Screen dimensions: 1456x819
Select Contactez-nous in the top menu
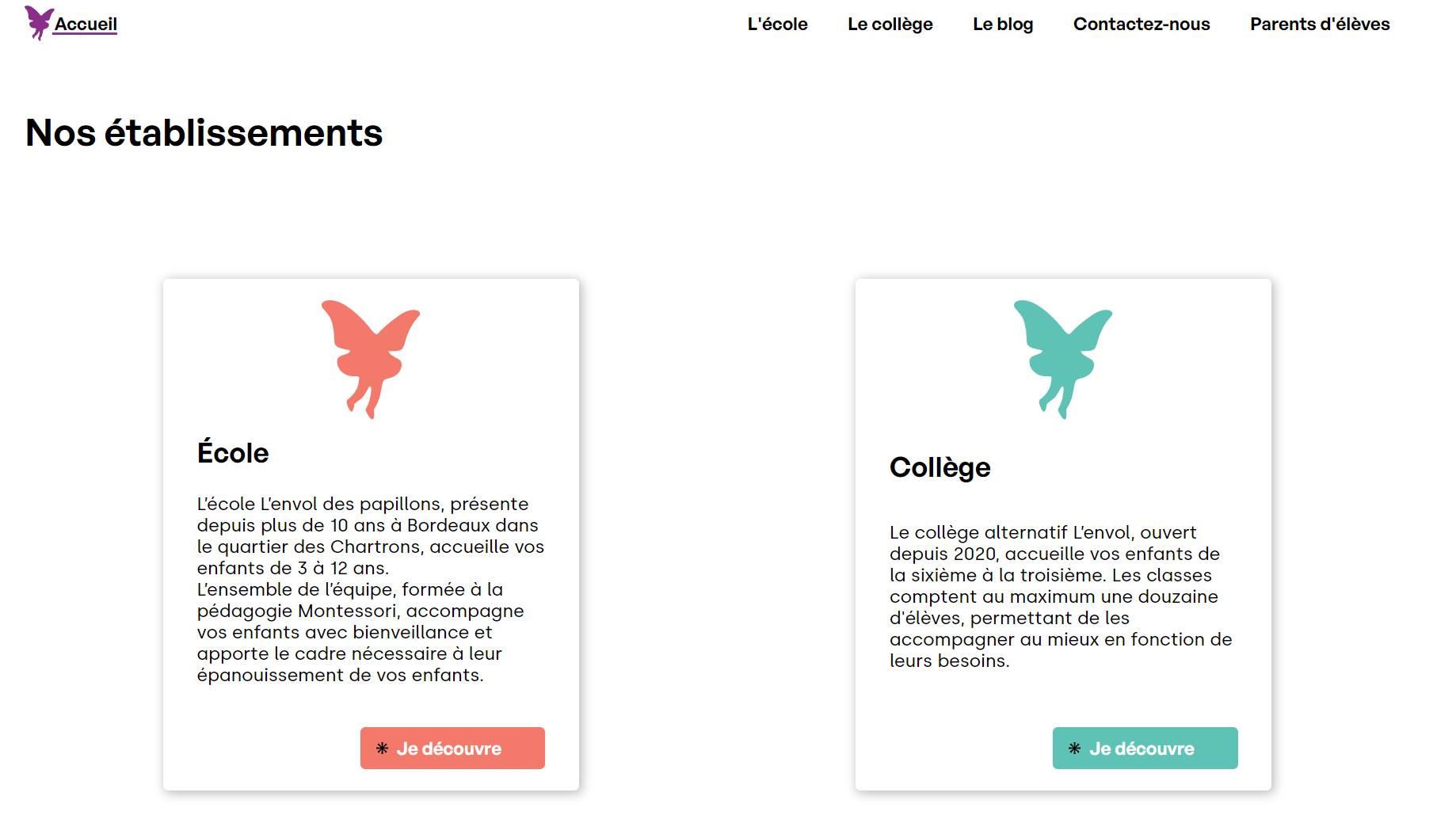[1142, 24]
